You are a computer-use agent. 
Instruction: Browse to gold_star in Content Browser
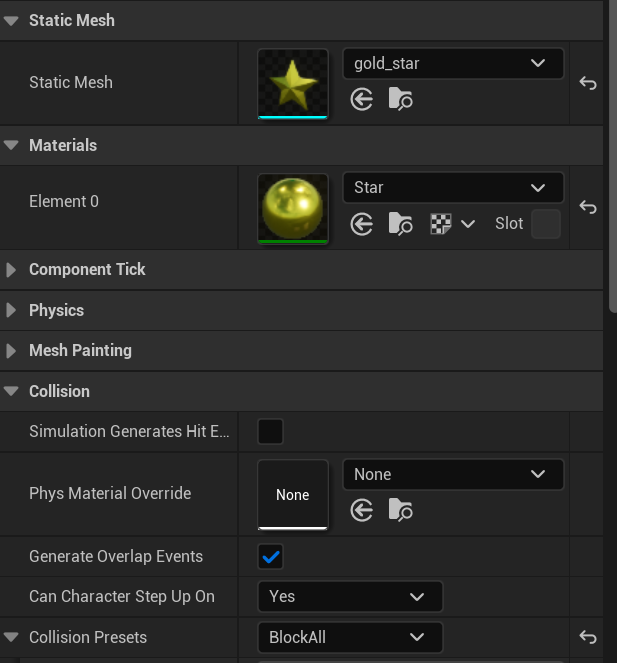click(400, 99)
